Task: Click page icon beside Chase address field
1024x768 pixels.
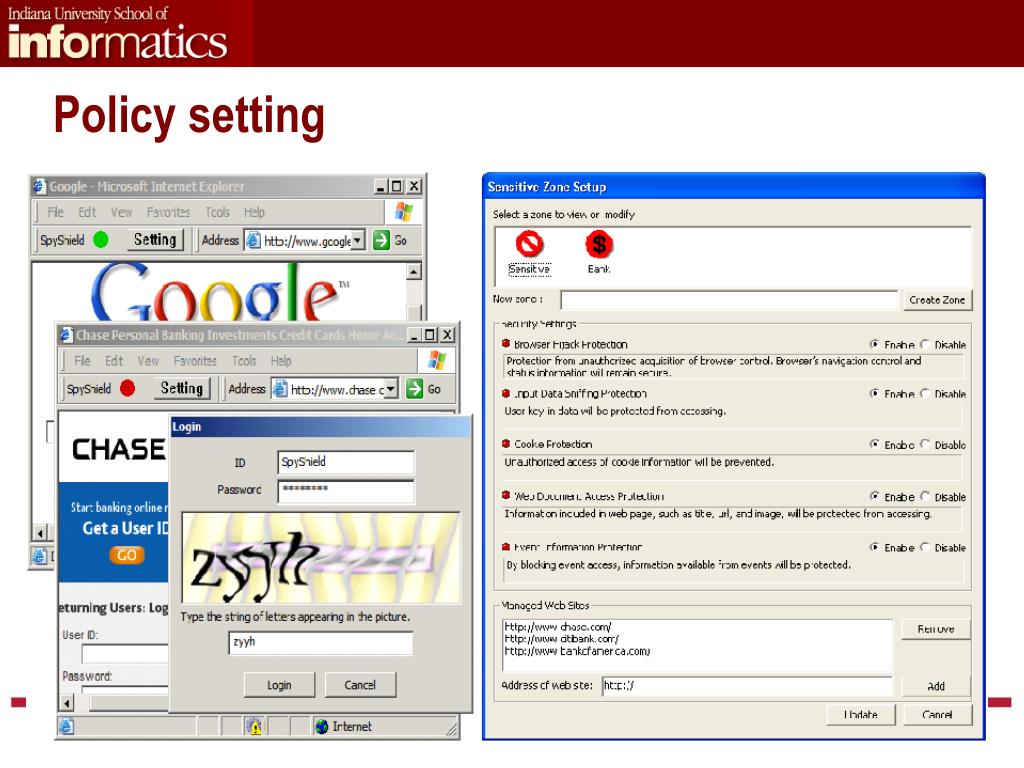Action: (x=280, y=389)
